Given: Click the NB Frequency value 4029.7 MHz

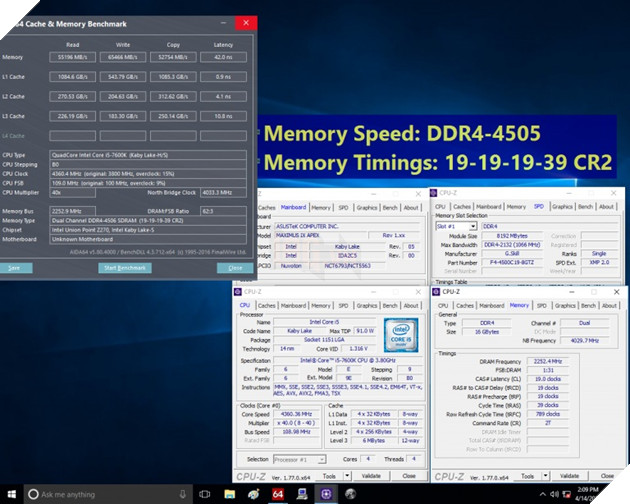Looking at the screenshot, I should coord(585,341).
